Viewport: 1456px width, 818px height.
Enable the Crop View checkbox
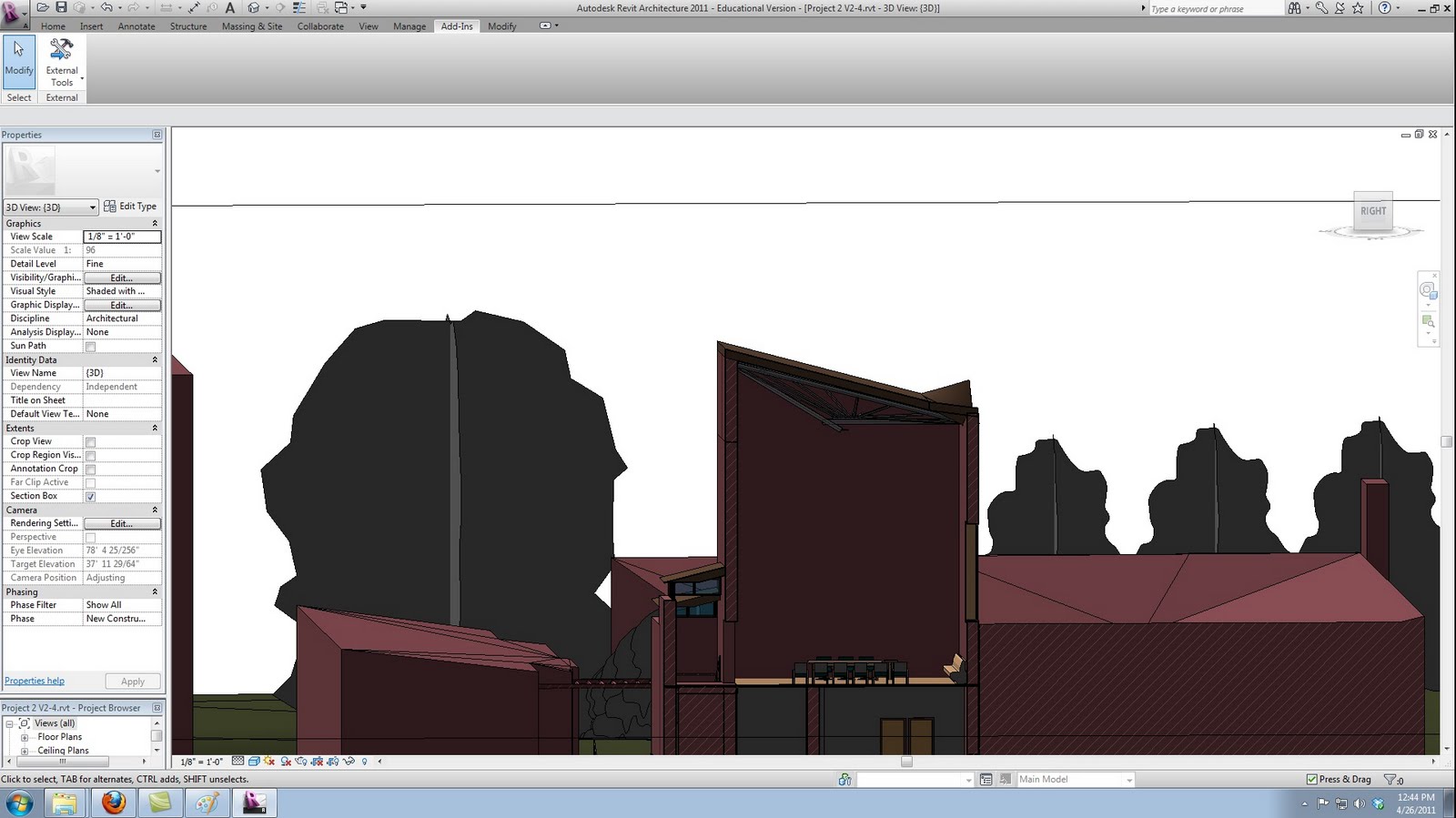point(90,442)
